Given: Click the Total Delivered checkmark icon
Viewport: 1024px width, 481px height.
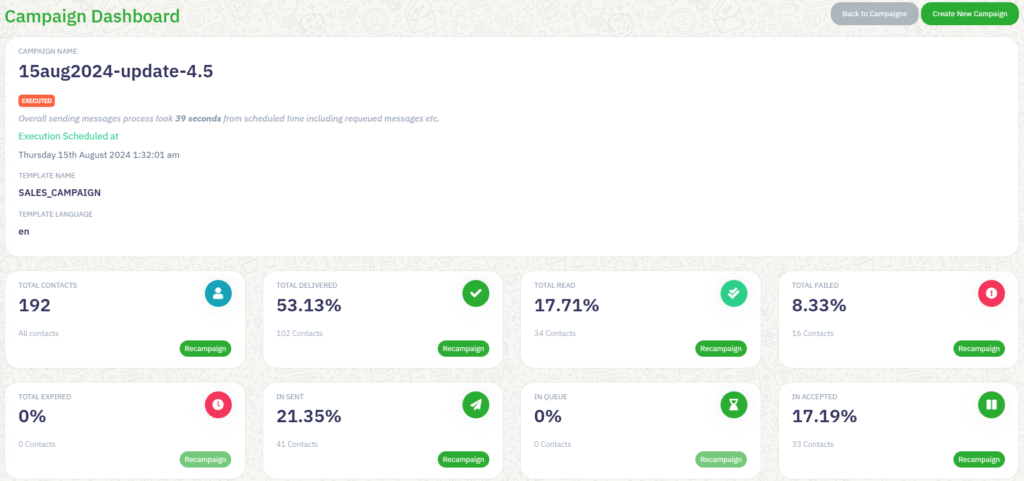Looking at the screenshot, I should (x=476, y=293).
